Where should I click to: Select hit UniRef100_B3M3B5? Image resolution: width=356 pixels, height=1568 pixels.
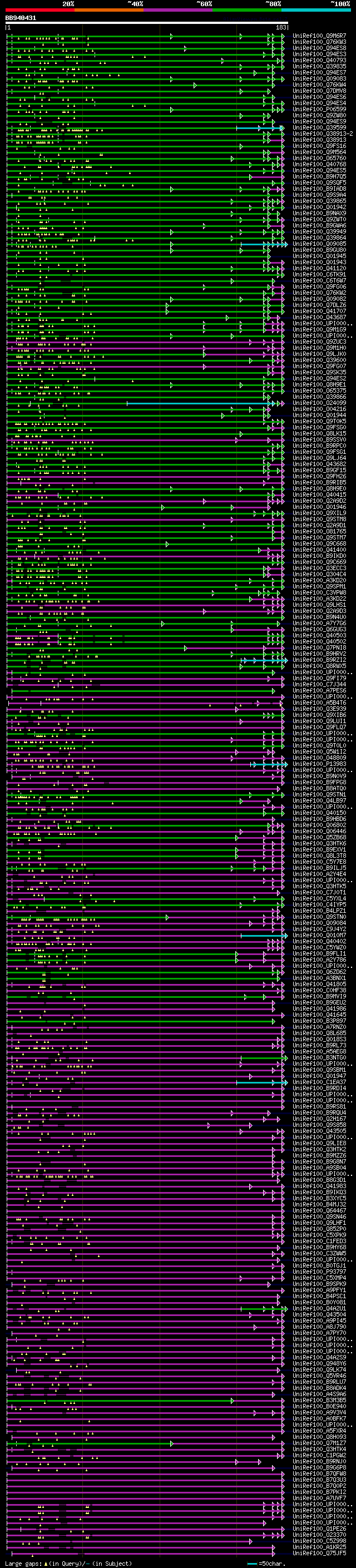319,1400
